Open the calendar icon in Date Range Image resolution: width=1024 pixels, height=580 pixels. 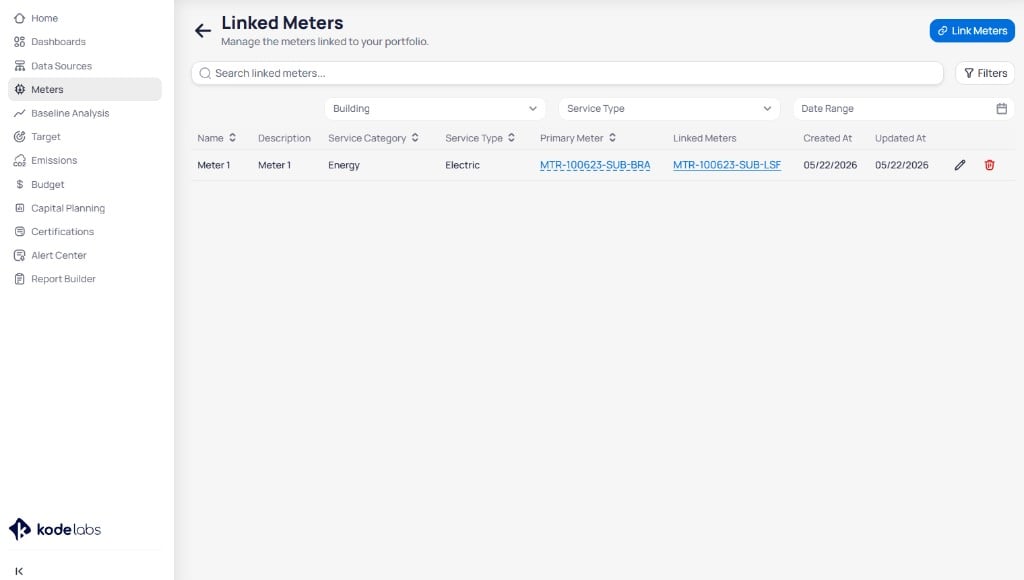coord(1002,108)
